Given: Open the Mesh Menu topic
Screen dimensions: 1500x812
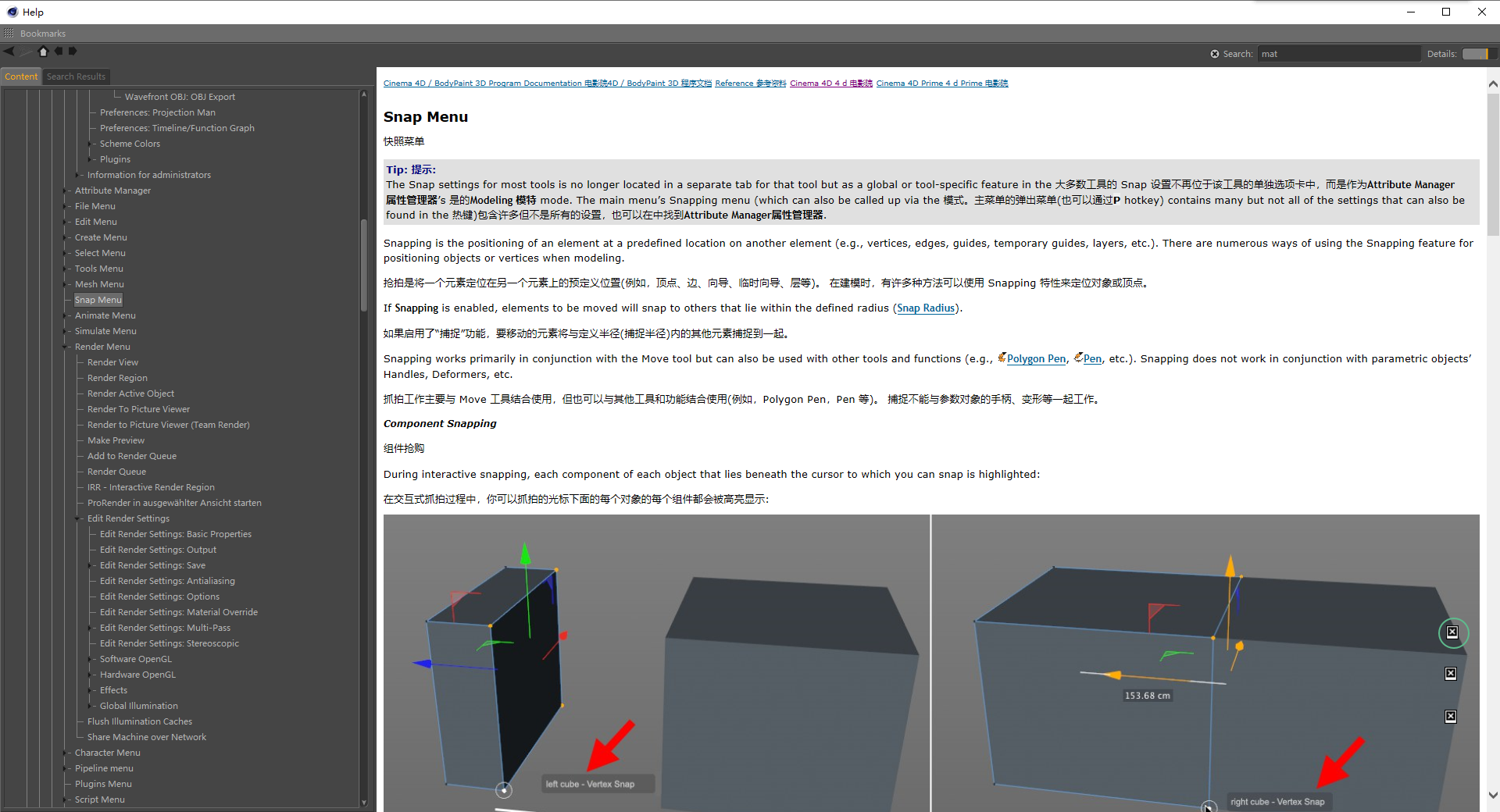Looking at the screenshot, I should [x=99, y=284].
